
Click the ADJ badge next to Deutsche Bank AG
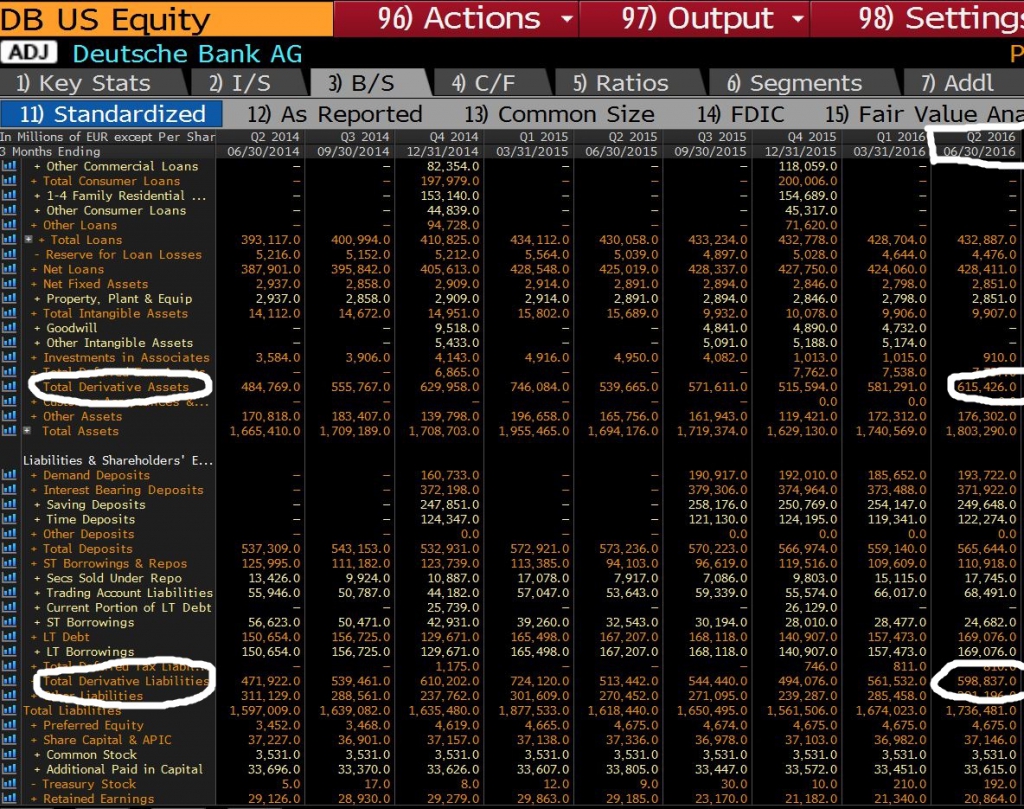click(29, 52)
